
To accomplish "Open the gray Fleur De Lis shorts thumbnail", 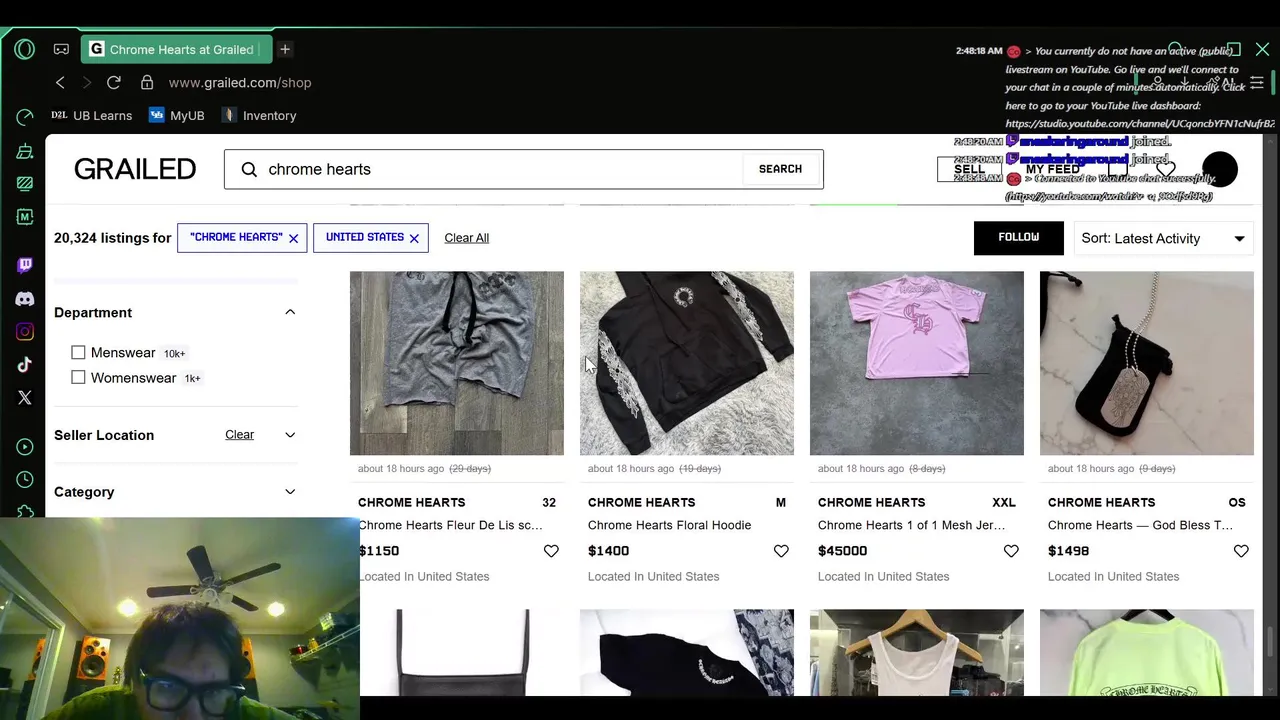I will tap(457, 363).
